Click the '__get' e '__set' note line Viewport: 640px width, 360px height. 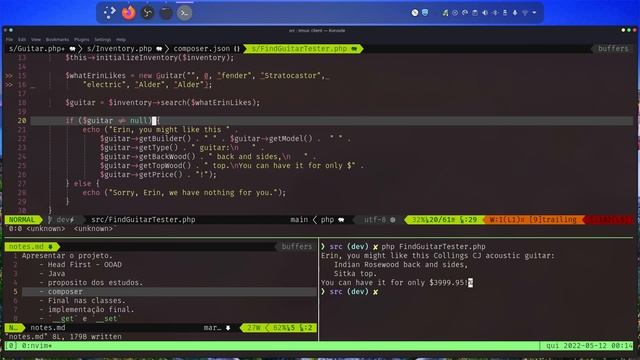(x=80, y=318)
